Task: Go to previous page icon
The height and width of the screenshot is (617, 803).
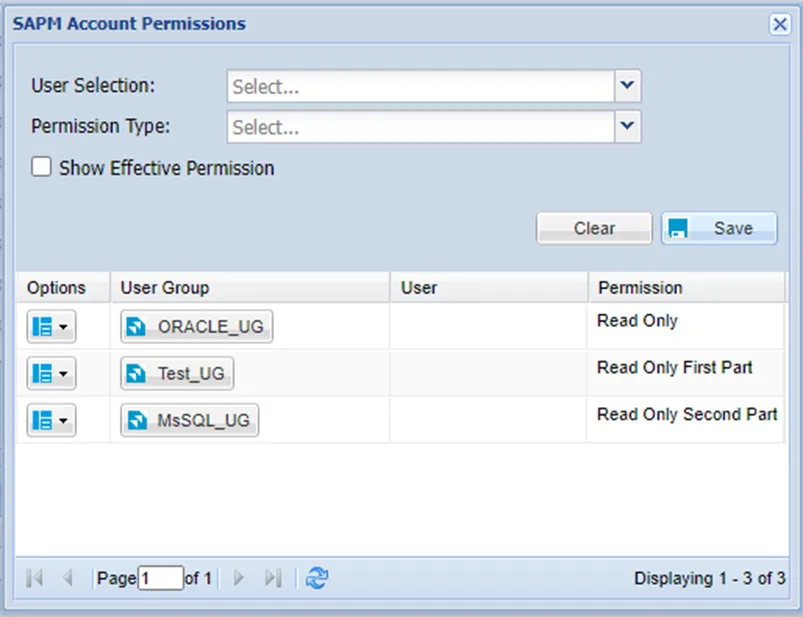Action: point(67,578)
